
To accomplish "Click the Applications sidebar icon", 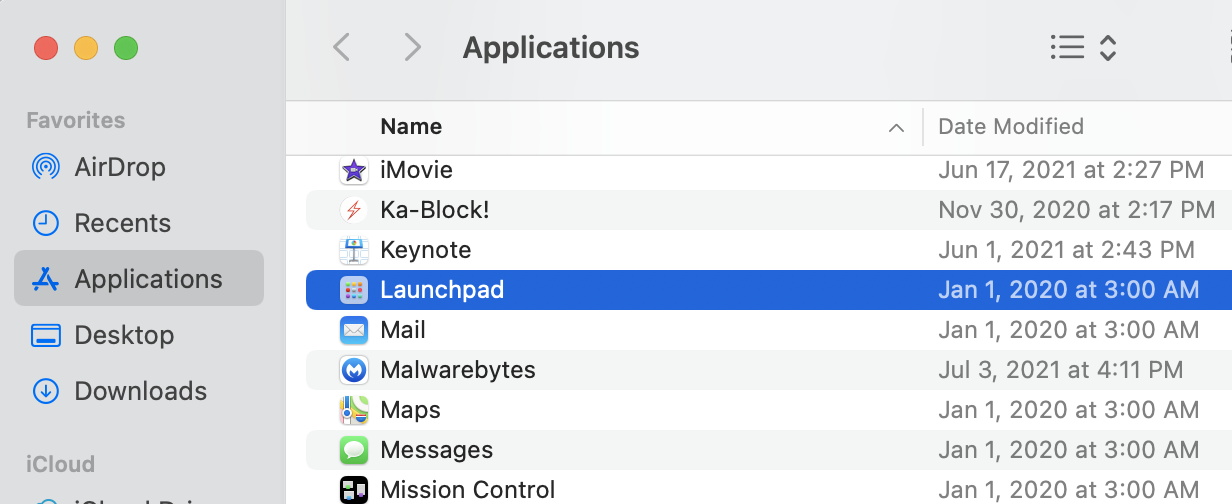I will tap(45, 279).
